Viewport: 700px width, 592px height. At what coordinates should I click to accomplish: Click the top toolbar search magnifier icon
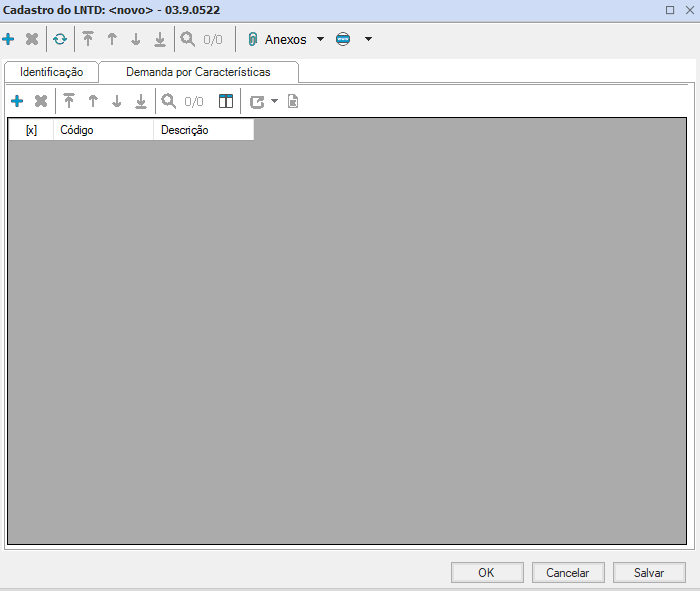click(187, 40)
